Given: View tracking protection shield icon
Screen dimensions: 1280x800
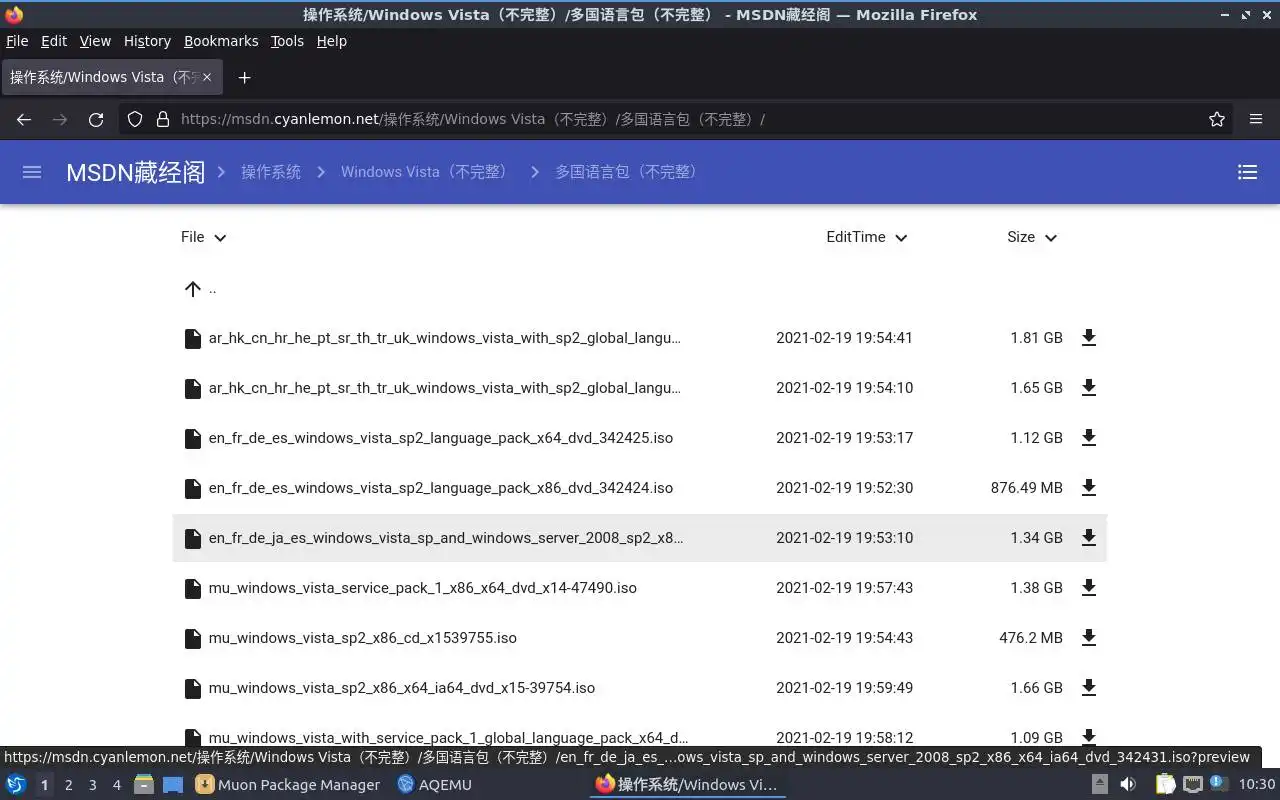Looking at the screenshot, I should pos(135,119).
